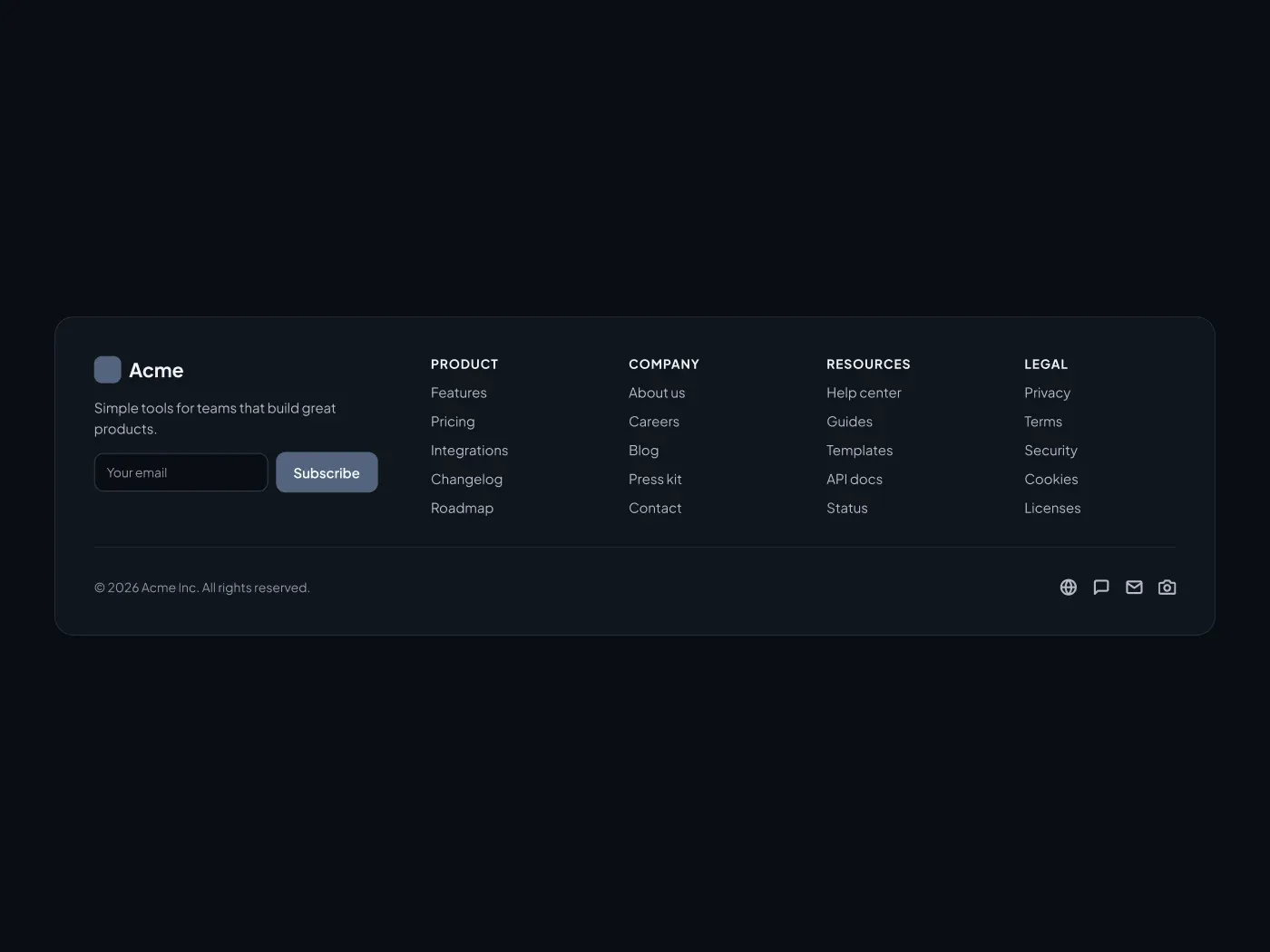The image size is (1270, 952).
Task: Browse the Guides link
Action: click(849, 422)
